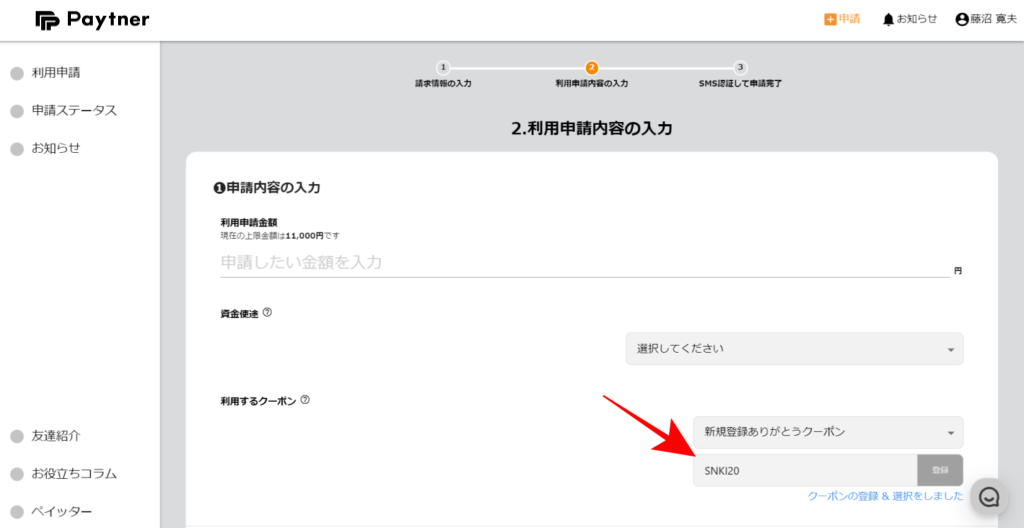The width and height of the screenshot is (1024, 528).
Task: Open お知らせ in the sidebar
Action: click(56, 148)
